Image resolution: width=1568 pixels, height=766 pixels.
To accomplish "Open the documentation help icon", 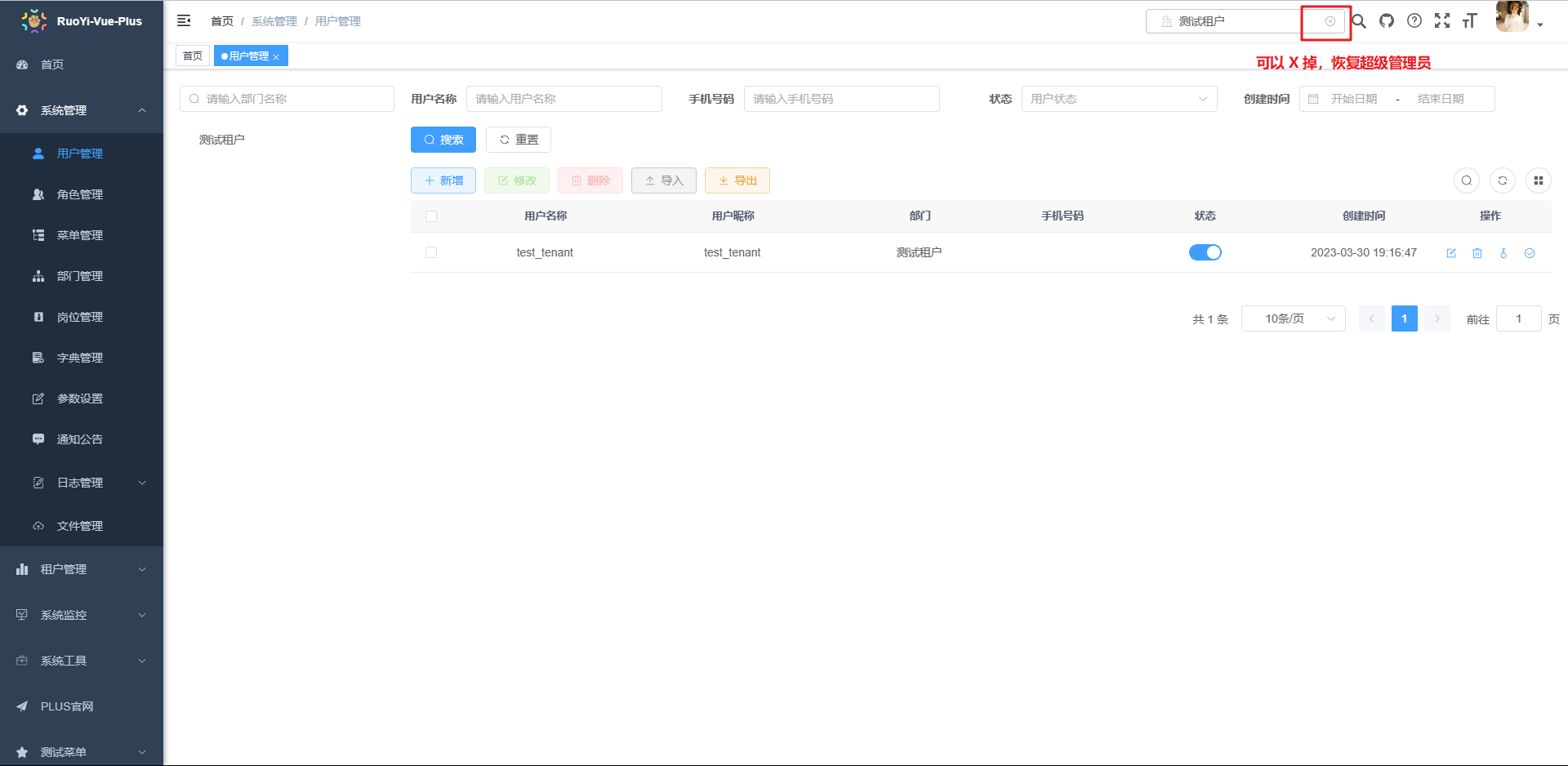I will [x=1414, y=21].
